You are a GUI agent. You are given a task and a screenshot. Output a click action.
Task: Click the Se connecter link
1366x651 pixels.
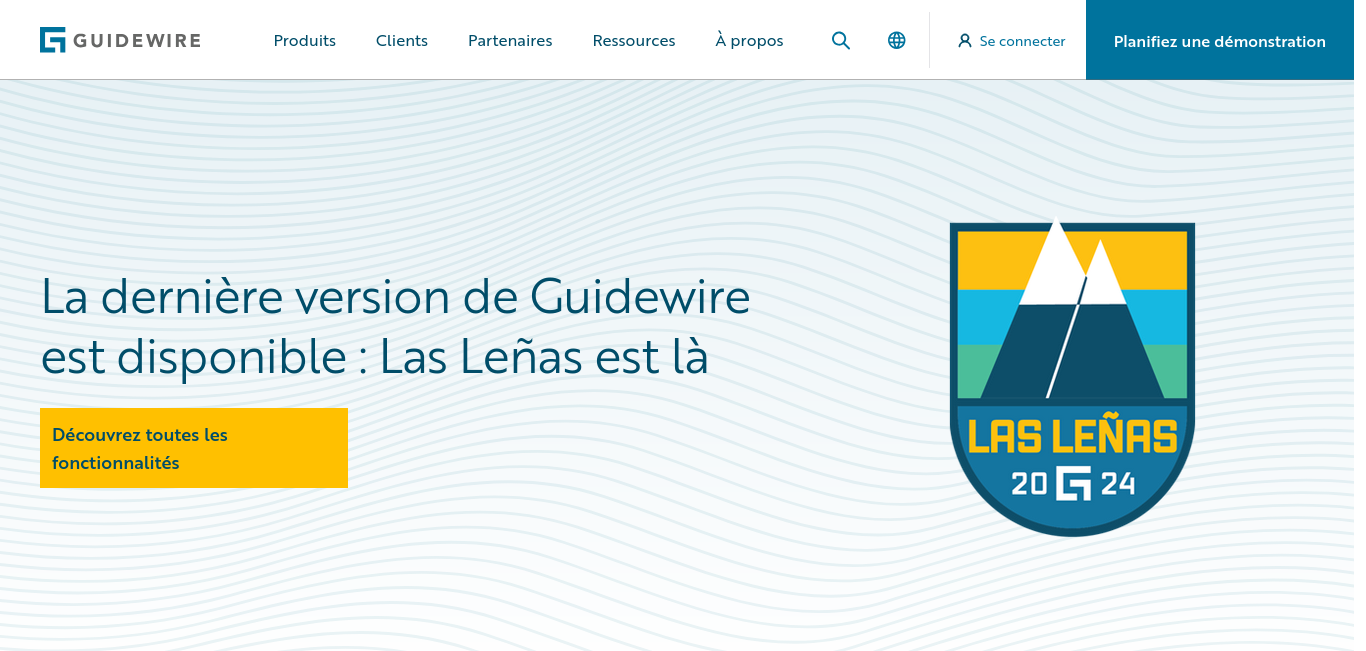coord(1012,41)
